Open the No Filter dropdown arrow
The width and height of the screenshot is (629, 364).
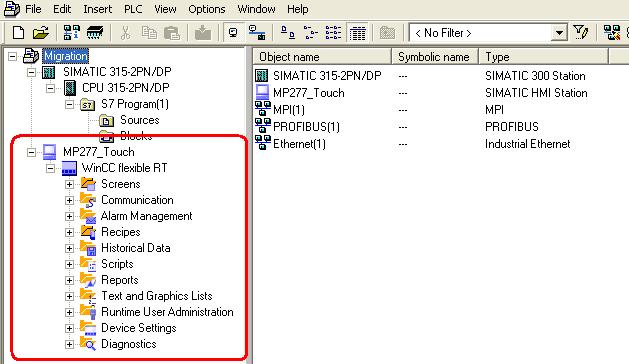click(559, 33)
